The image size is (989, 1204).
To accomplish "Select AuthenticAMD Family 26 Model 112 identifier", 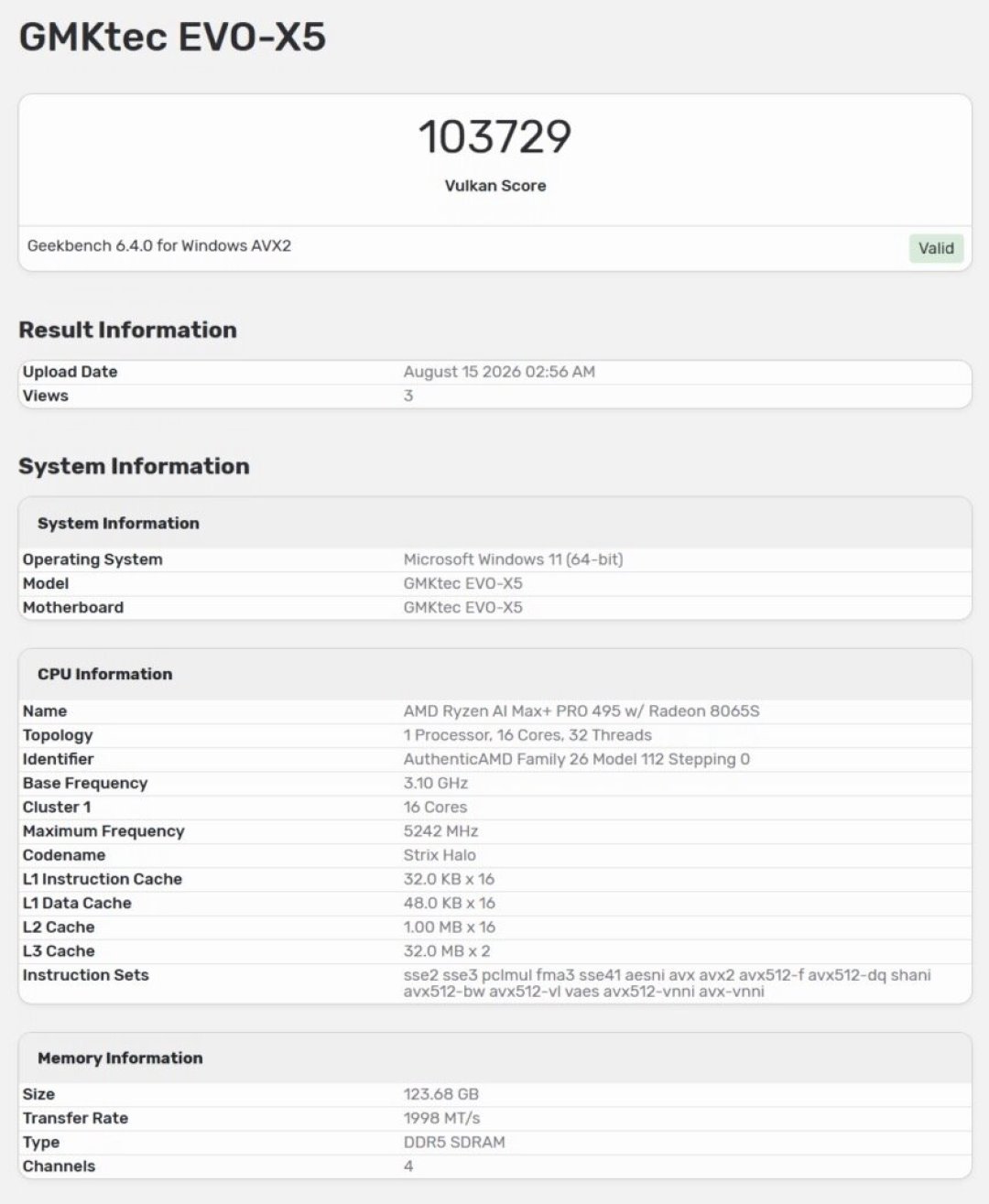I will pyautogui.click(x=577, y=759).
